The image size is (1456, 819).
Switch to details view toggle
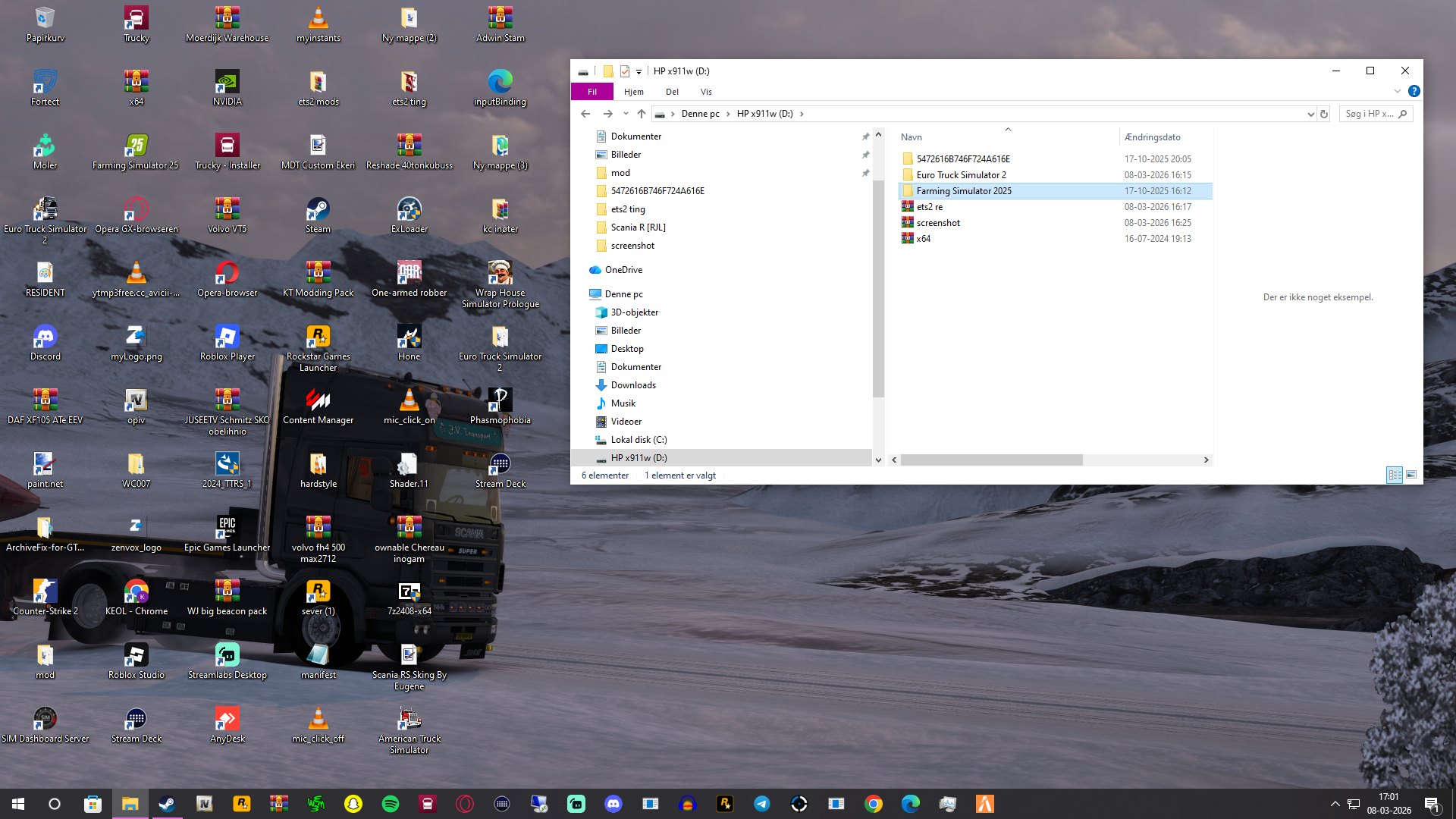(x=1395, y=475)
